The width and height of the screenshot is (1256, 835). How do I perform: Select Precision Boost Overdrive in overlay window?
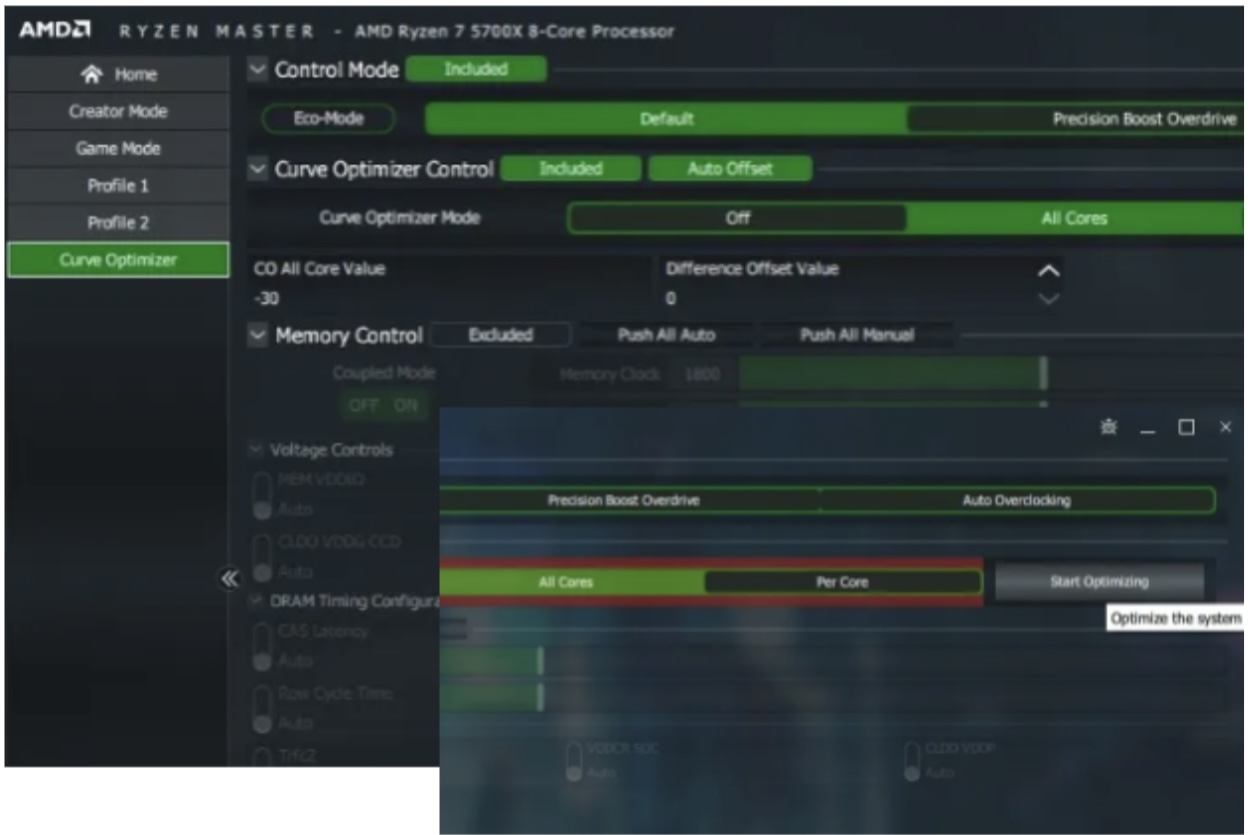[630, 500]
